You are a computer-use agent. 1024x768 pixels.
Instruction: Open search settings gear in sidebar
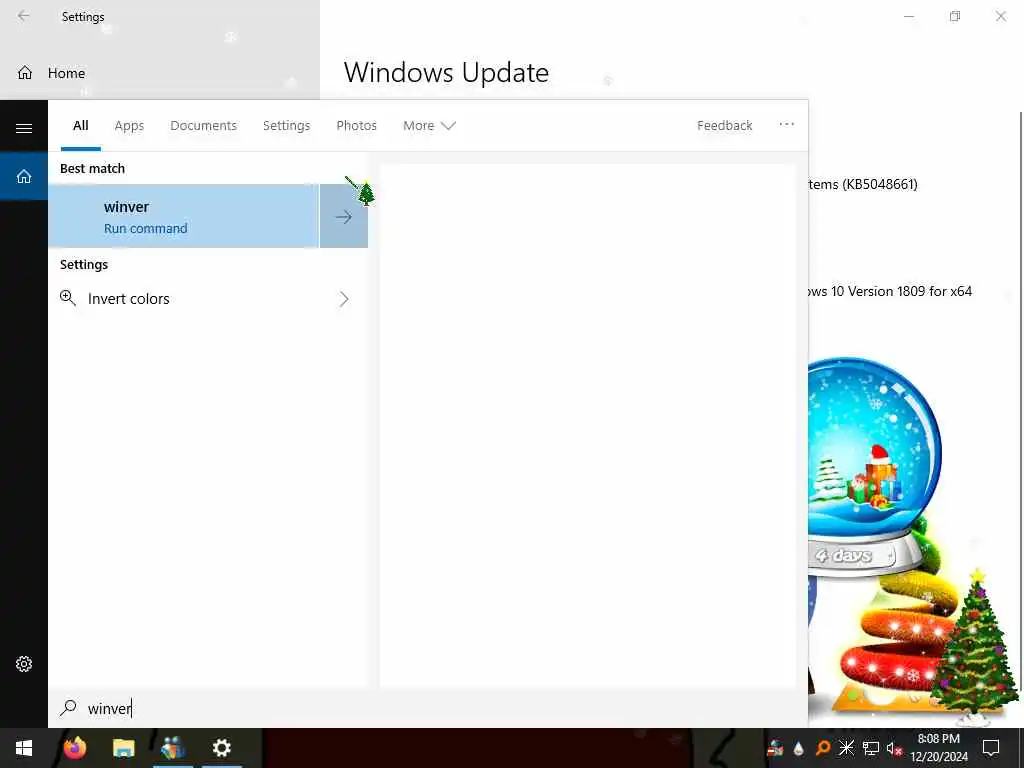[24, 664]
